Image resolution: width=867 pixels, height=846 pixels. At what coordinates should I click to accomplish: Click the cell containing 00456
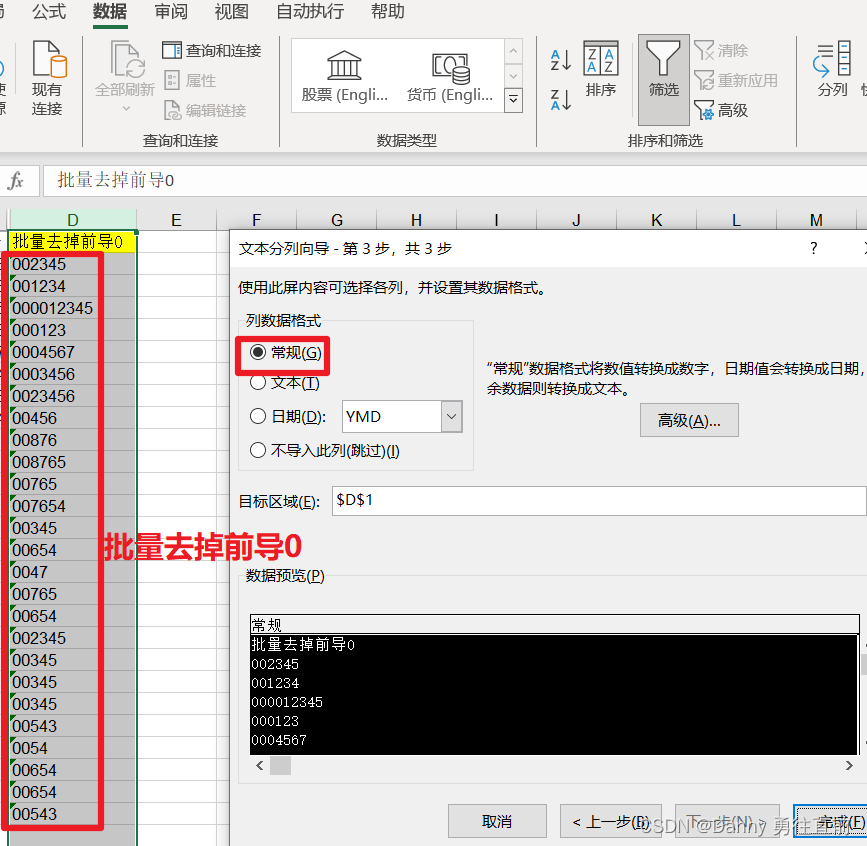(x=72, y=418)
